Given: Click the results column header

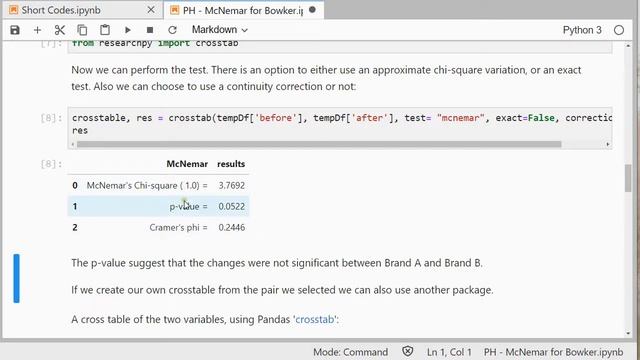Looking at the screenshot, I should point(231,164).
